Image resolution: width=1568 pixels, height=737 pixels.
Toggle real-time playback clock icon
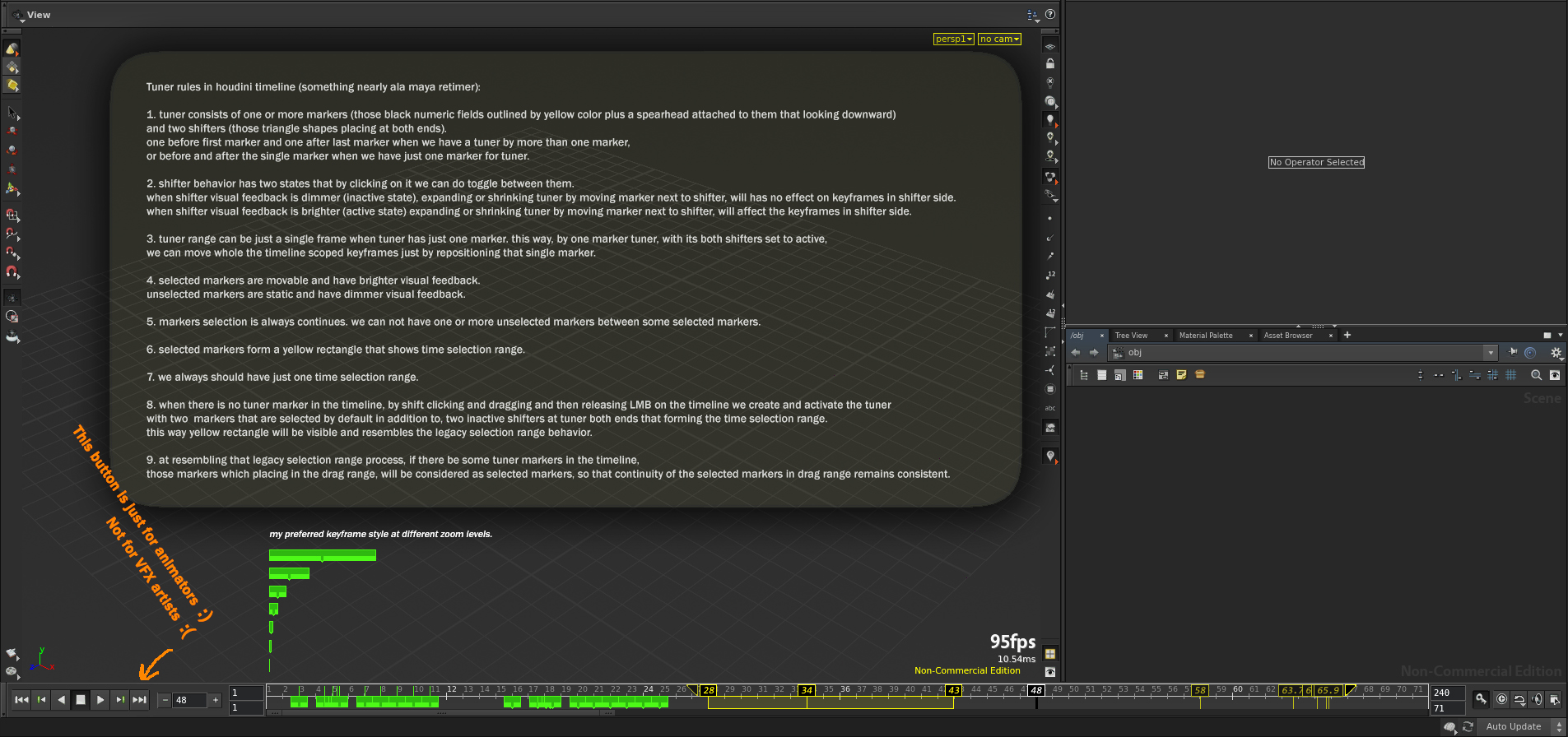[x=1502, y=699]
